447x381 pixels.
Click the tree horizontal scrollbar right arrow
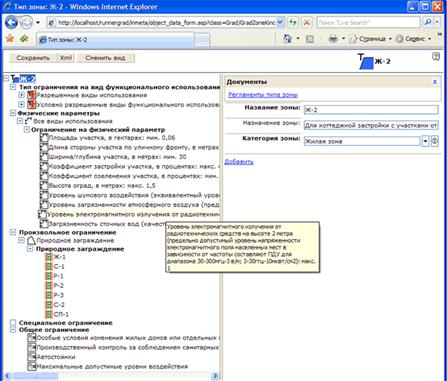tap(215, 376)
